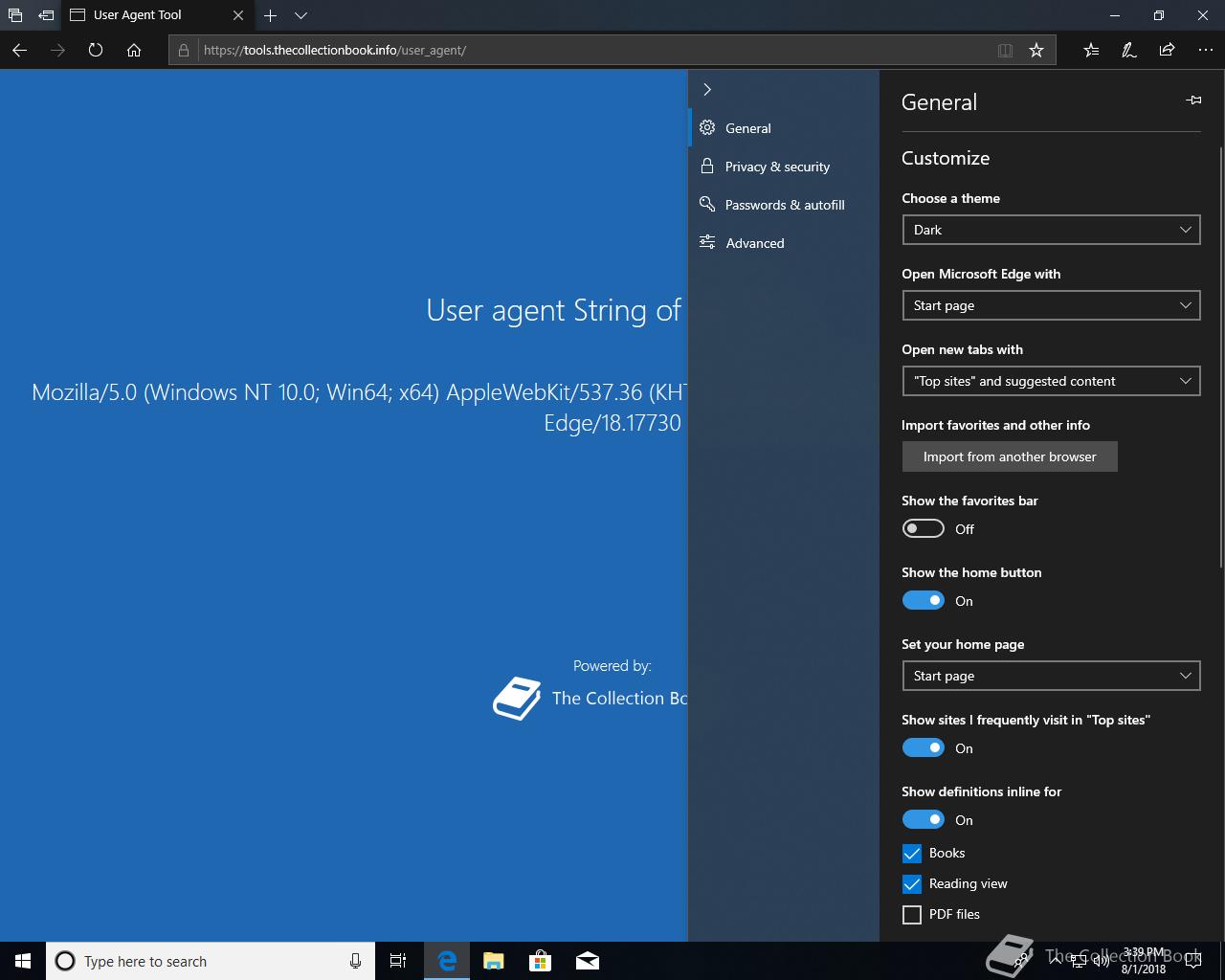This screenshot has height=980, width=1225.
Task: Open the Settings and more ellipsis menu
Action: tap(1205, 50)
